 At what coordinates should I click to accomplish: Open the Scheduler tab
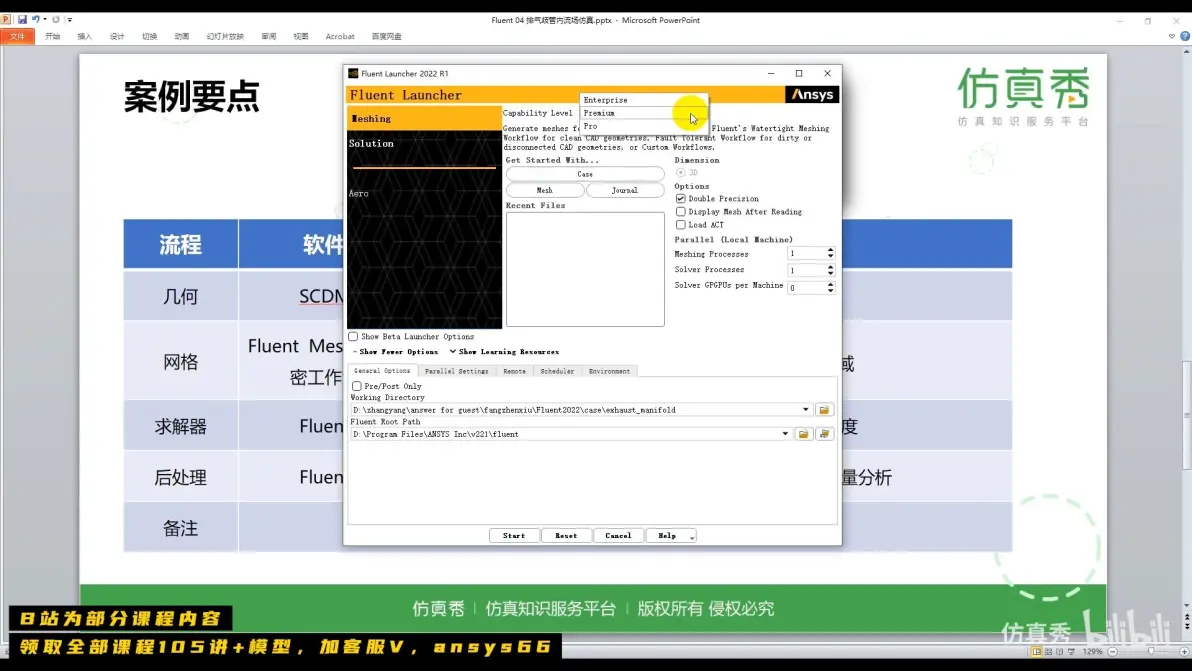(x=557, y=372)
